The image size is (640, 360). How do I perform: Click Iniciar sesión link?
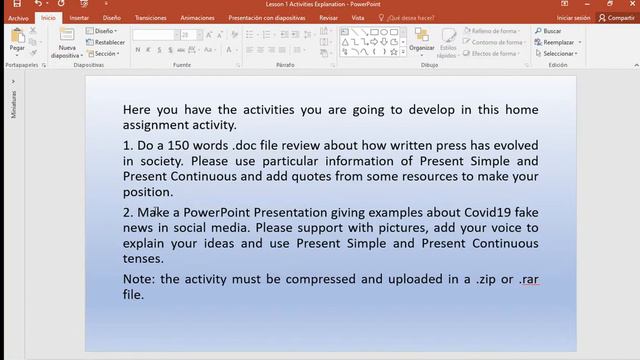(x=573, y=18)
